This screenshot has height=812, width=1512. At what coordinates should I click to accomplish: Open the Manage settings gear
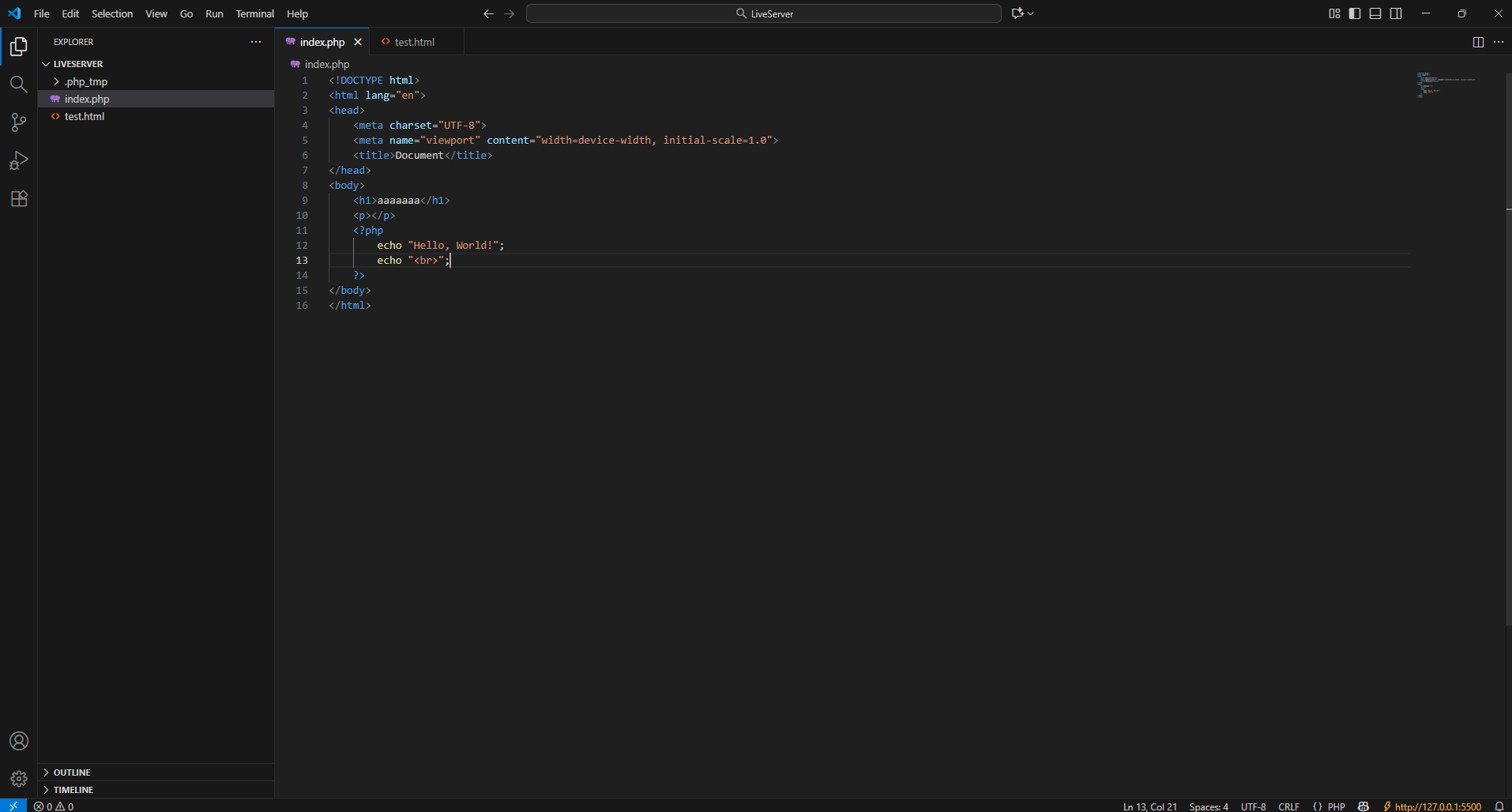pyautogui.click(x=18, y=779)
